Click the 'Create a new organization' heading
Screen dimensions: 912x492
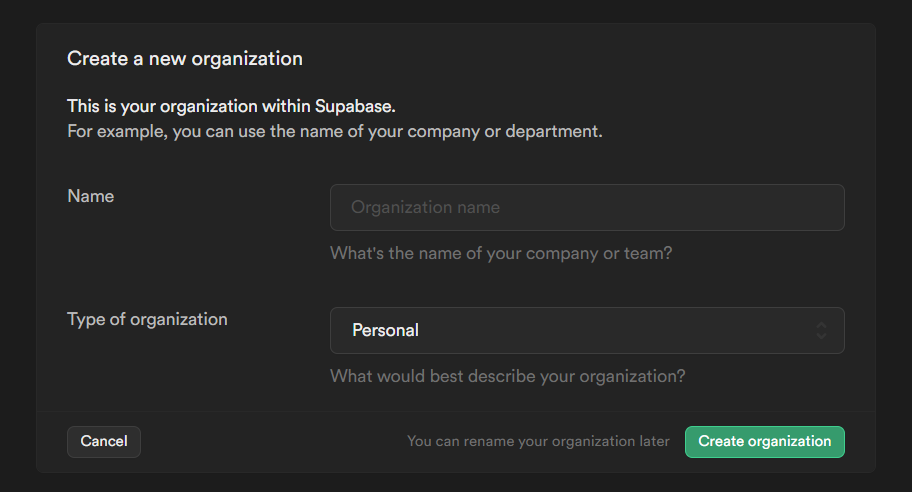click(184, 59)
